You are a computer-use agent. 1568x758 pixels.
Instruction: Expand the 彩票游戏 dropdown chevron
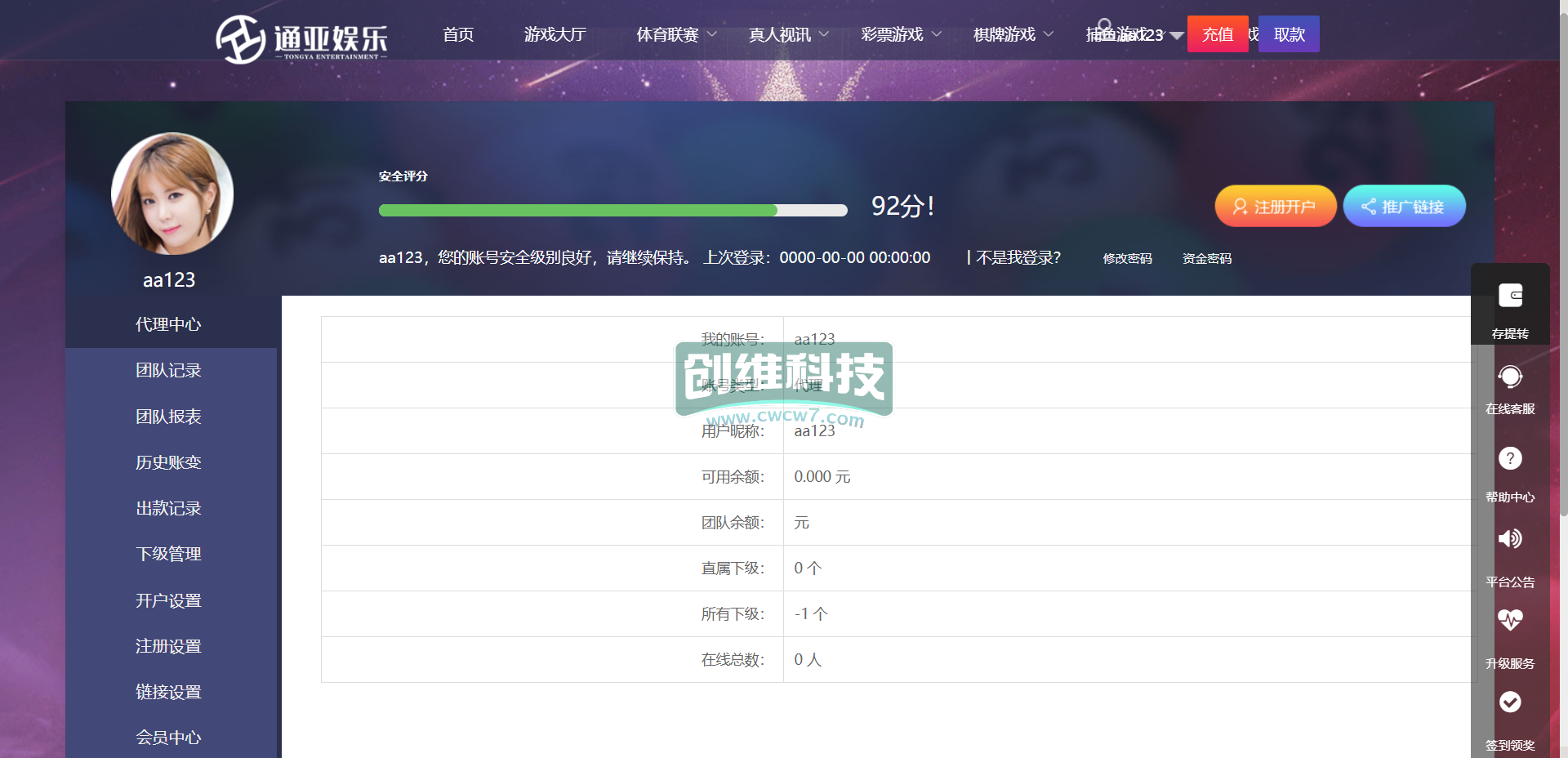pos(937,34)
